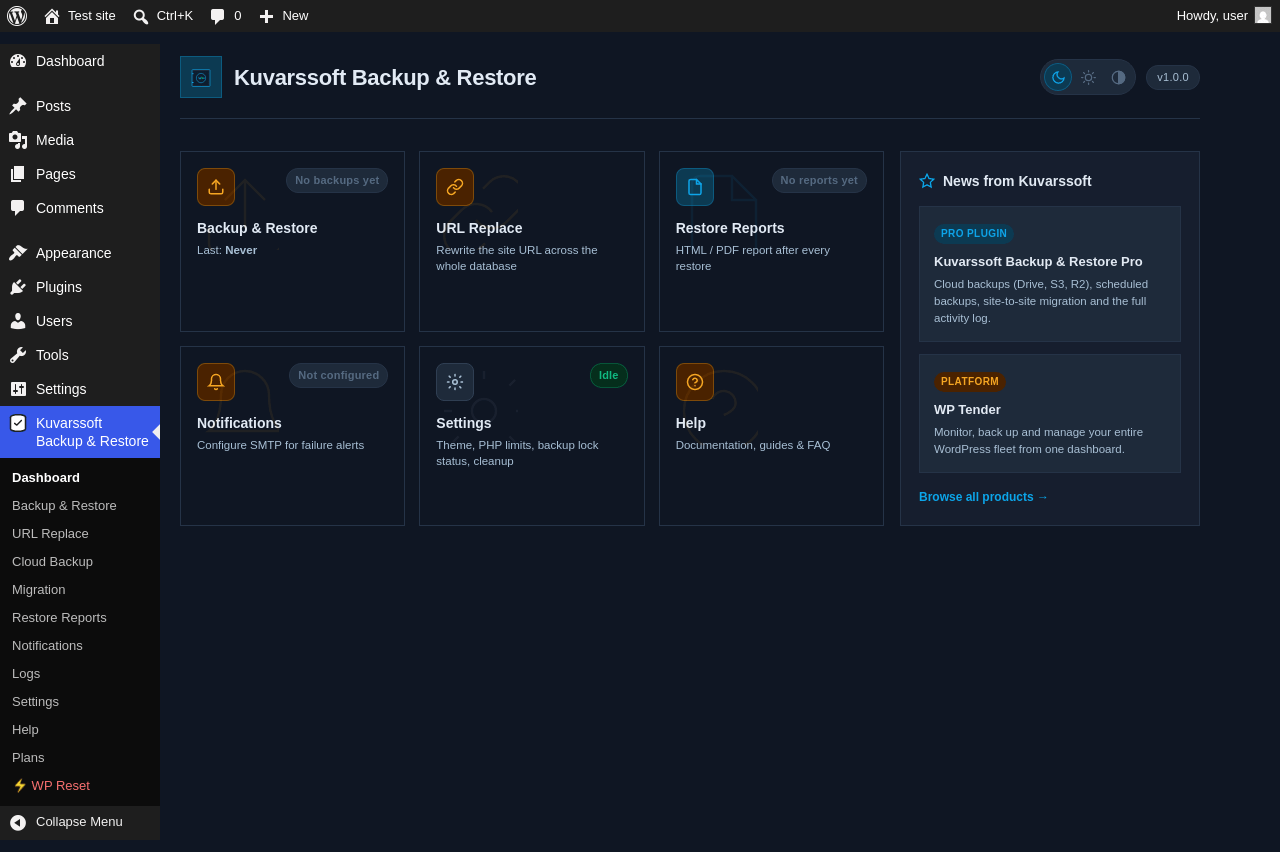Select Dashboard in the Kuvarssoft submenu
Viewport: 1280px width, 852px height.
pos(46,477)
